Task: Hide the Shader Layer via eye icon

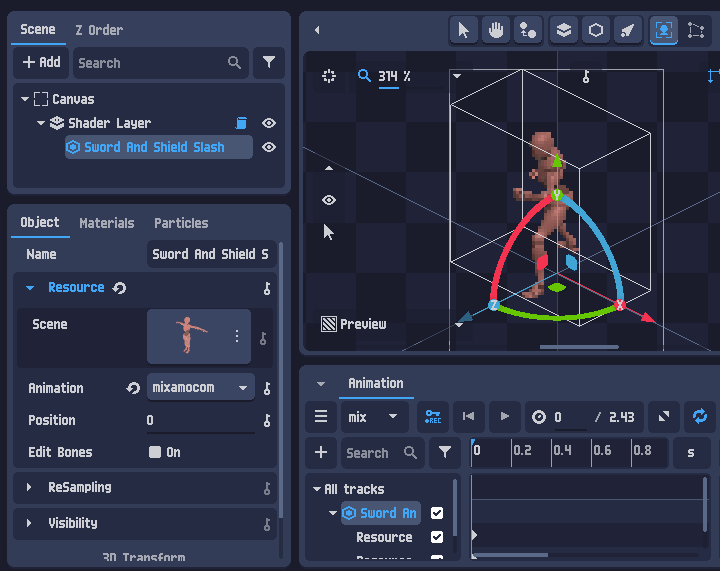Action: click(269, 123)
